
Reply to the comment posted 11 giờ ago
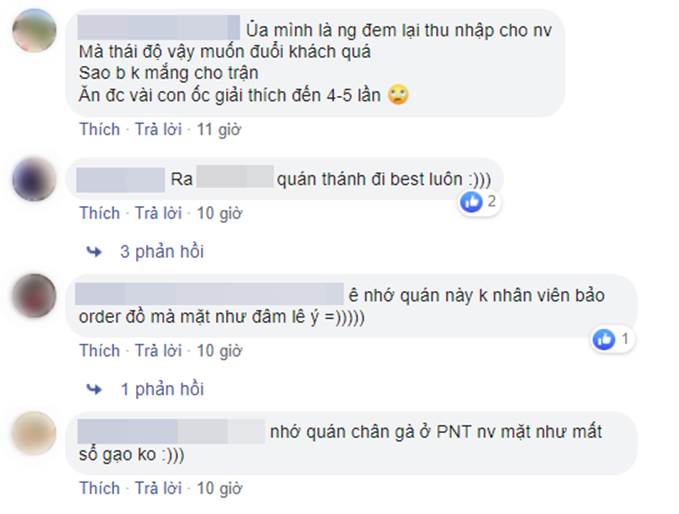pyautogui.click(x=158, y=129)
